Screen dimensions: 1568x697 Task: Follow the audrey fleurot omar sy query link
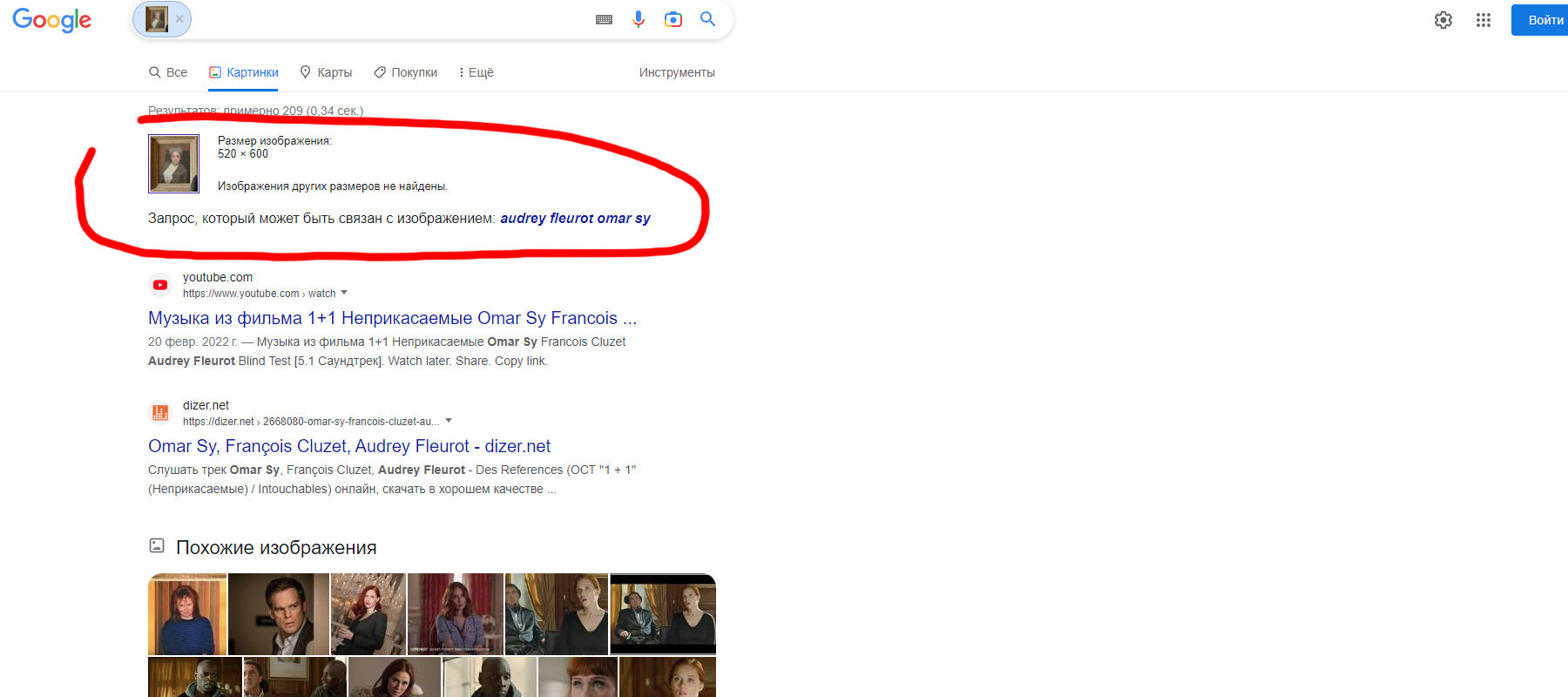click(x=575, y=218)
